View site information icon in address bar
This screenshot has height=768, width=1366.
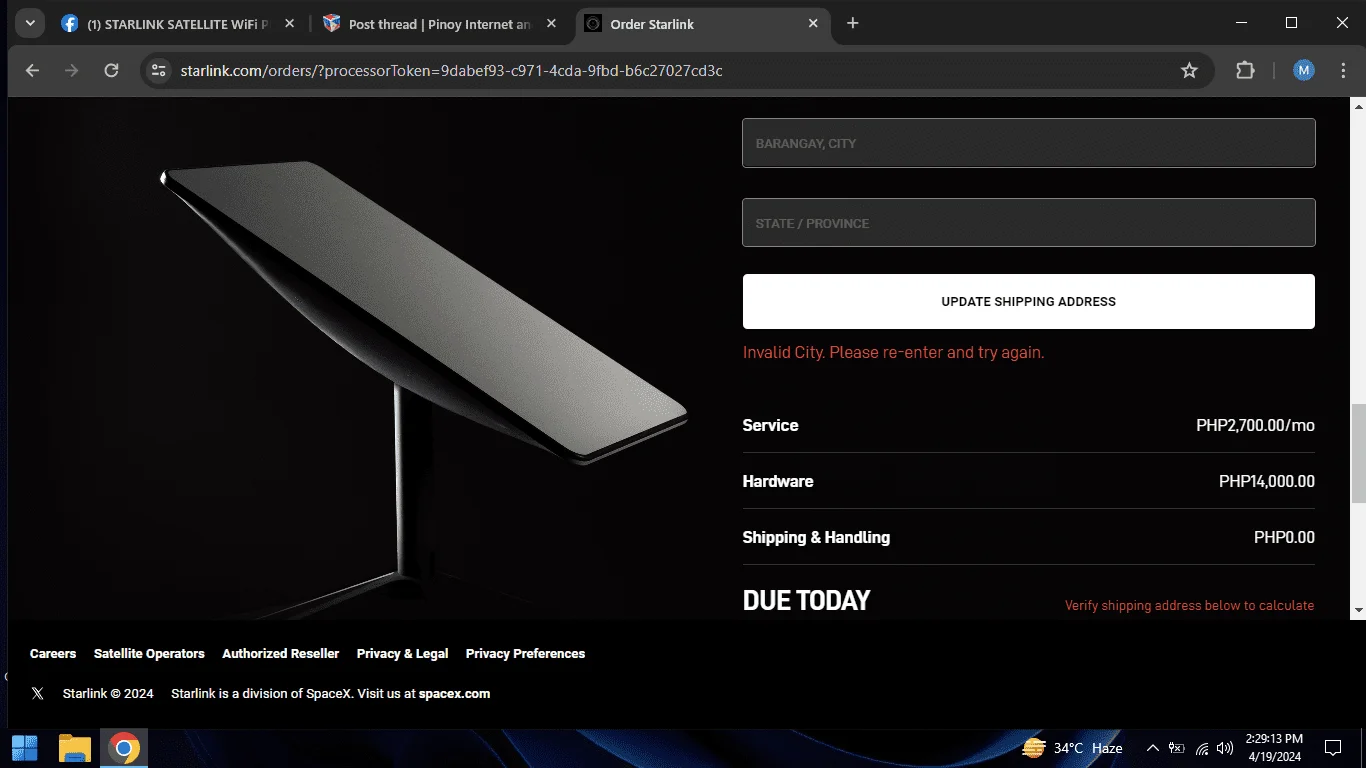(159, 70)
